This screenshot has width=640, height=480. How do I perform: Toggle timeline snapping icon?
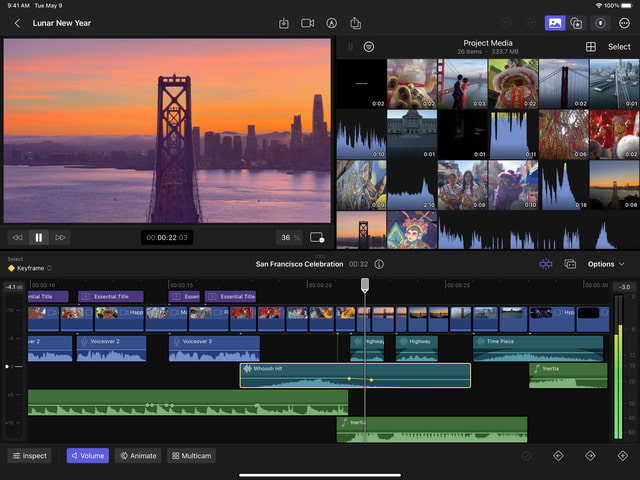coord(545,264)
